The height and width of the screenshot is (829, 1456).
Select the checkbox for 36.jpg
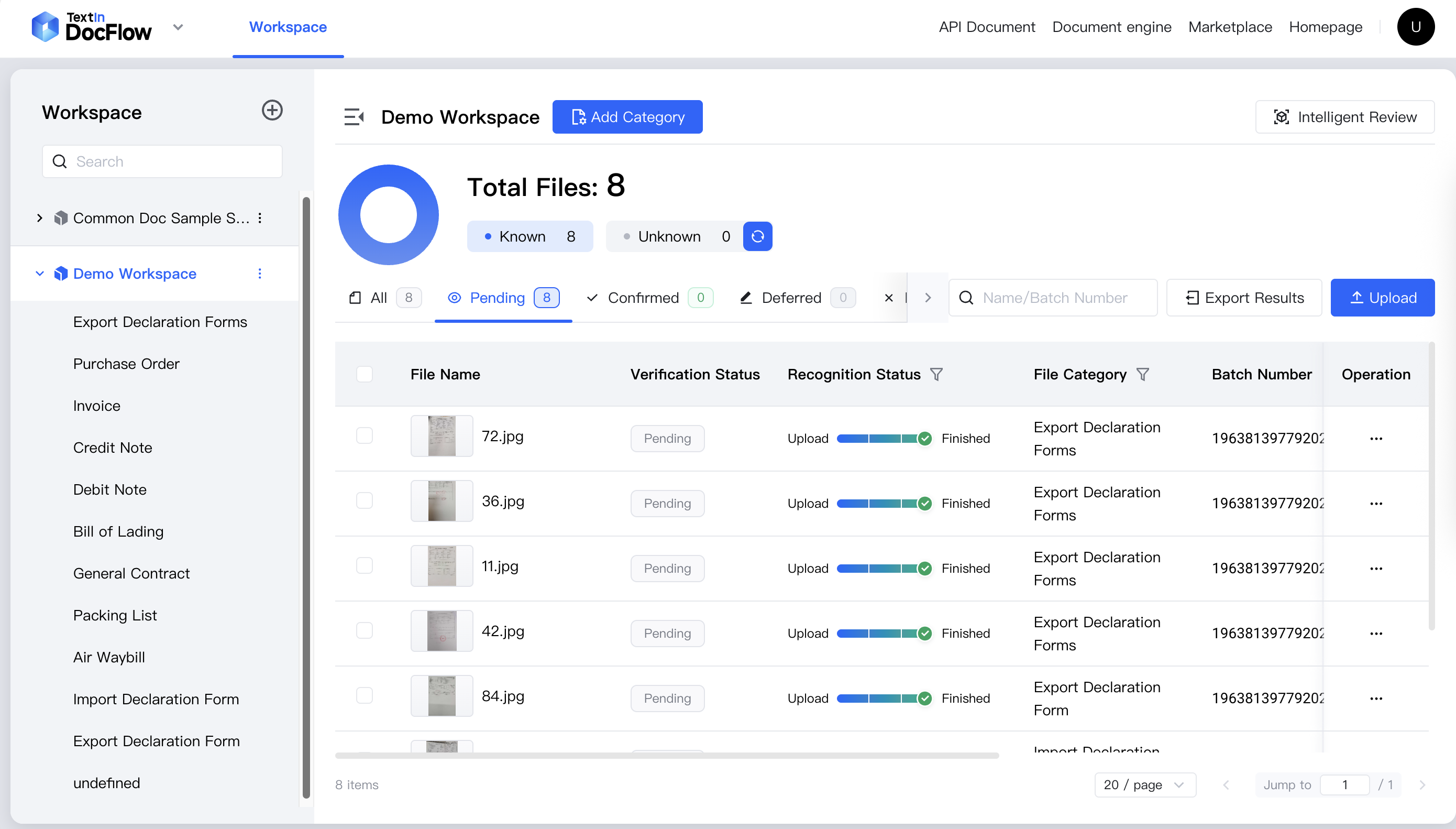(x=364, y=501)
